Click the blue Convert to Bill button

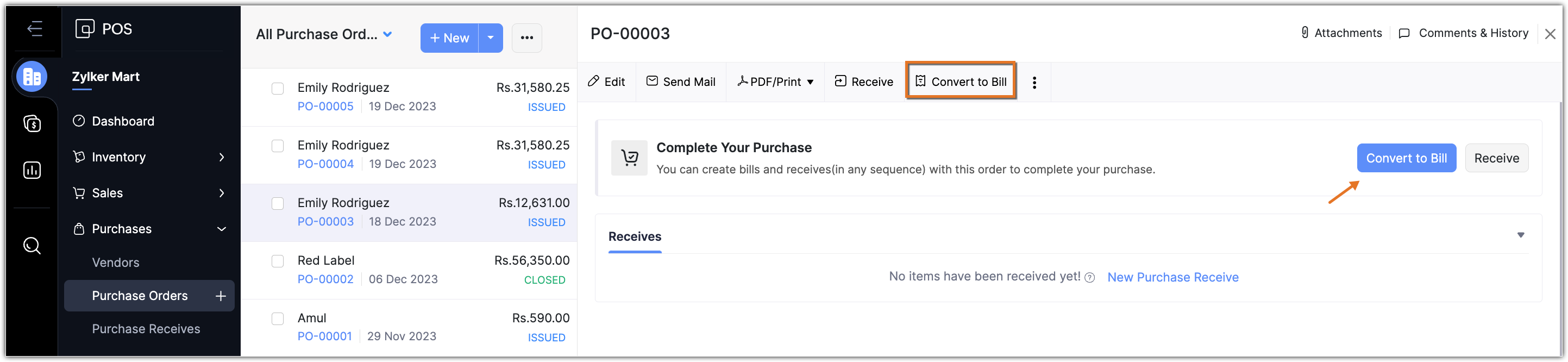1406,159
